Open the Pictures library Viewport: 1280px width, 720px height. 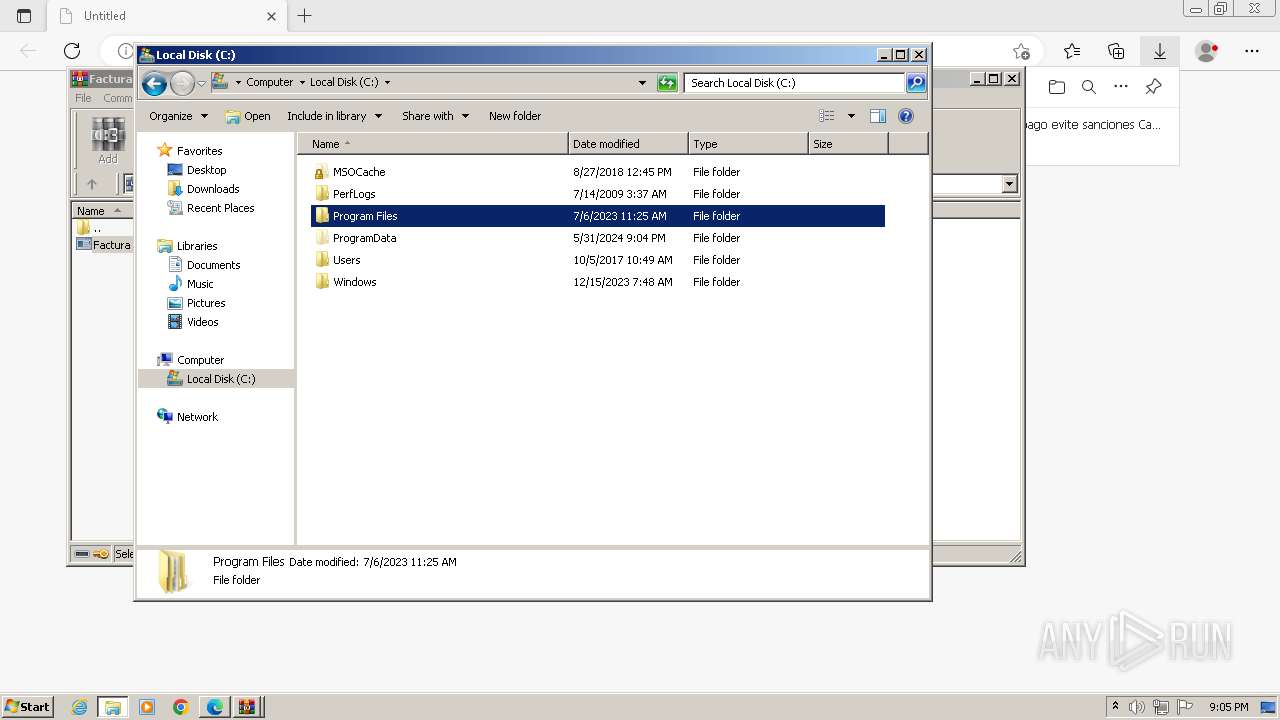pyautogui.click(x=206, y=303)
